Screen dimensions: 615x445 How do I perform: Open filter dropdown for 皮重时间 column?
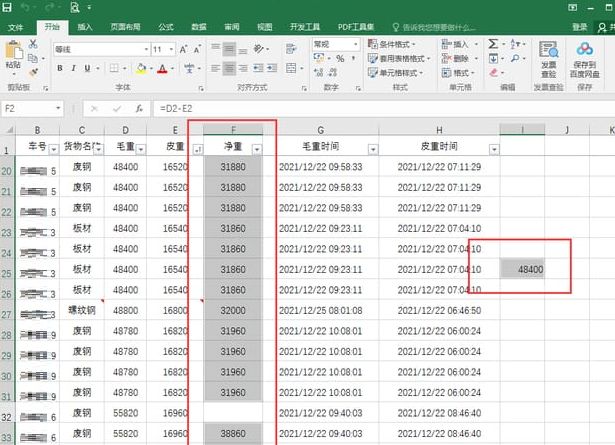tap(494, 149)
